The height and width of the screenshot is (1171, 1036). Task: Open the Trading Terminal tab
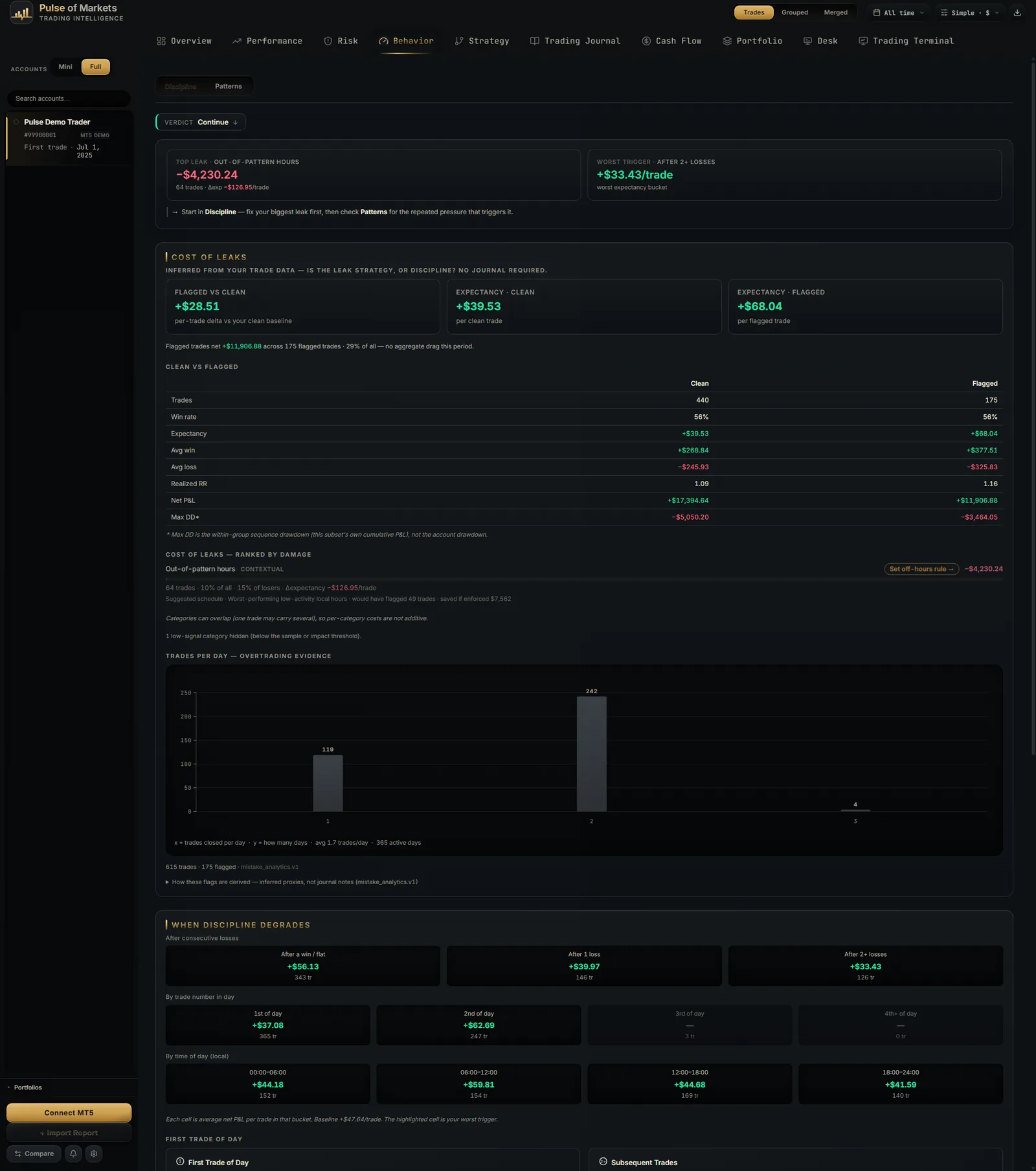point(906,41)
